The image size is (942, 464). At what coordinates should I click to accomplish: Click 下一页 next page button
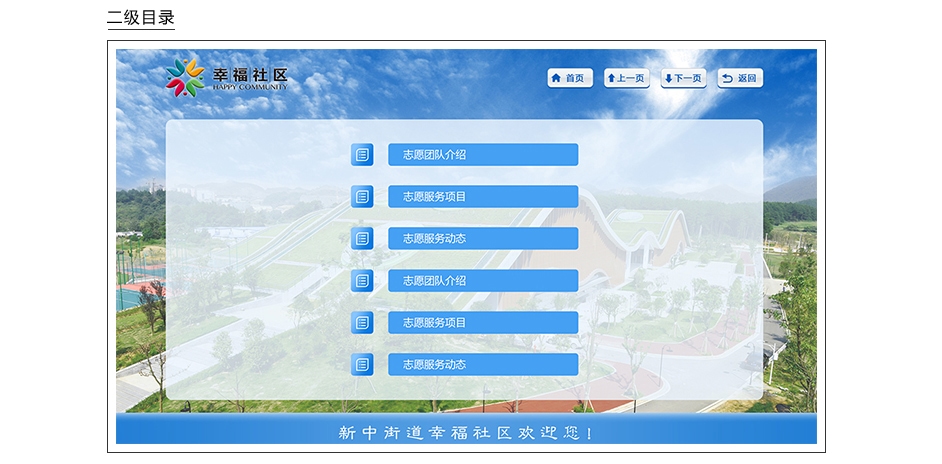click(x=683, y=78)
